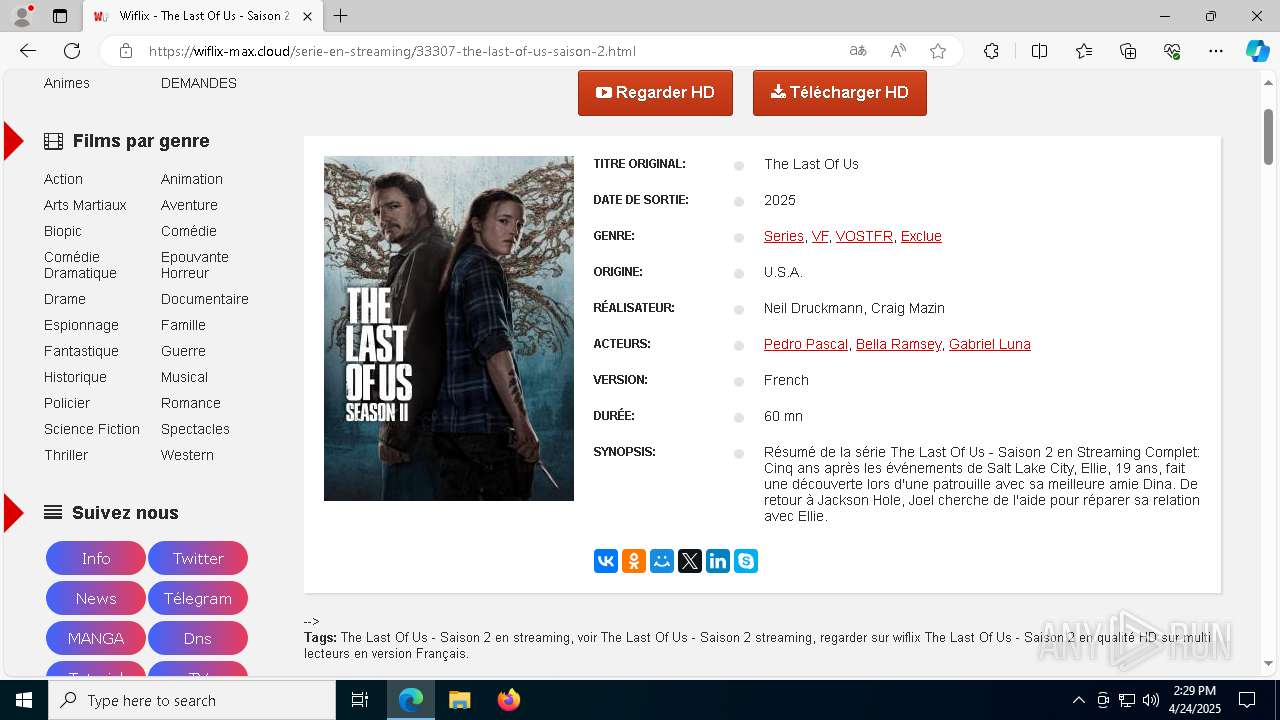Share on LinkedIn icon
This screenshot has height=720, width=1280.
(x=718, y=561)
